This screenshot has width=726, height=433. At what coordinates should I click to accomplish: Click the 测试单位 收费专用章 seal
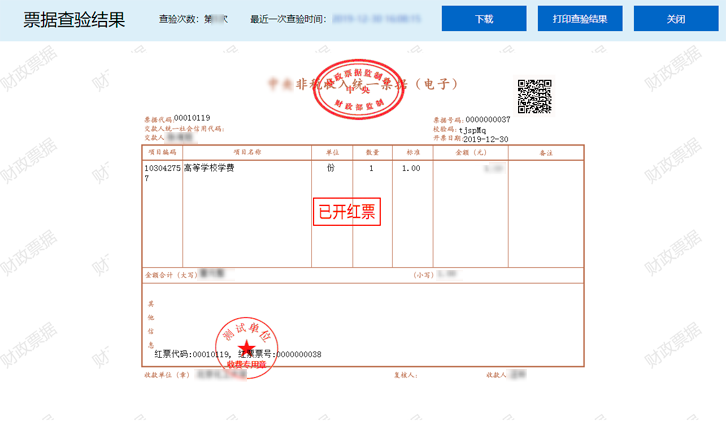coord(246,348)
